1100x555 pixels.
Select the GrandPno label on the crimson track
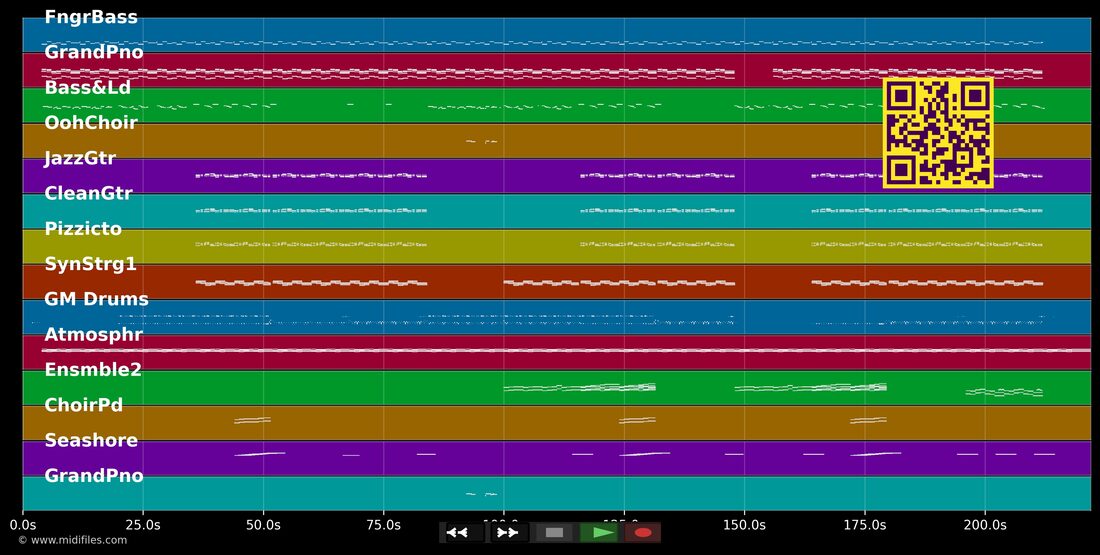point(94,53)
